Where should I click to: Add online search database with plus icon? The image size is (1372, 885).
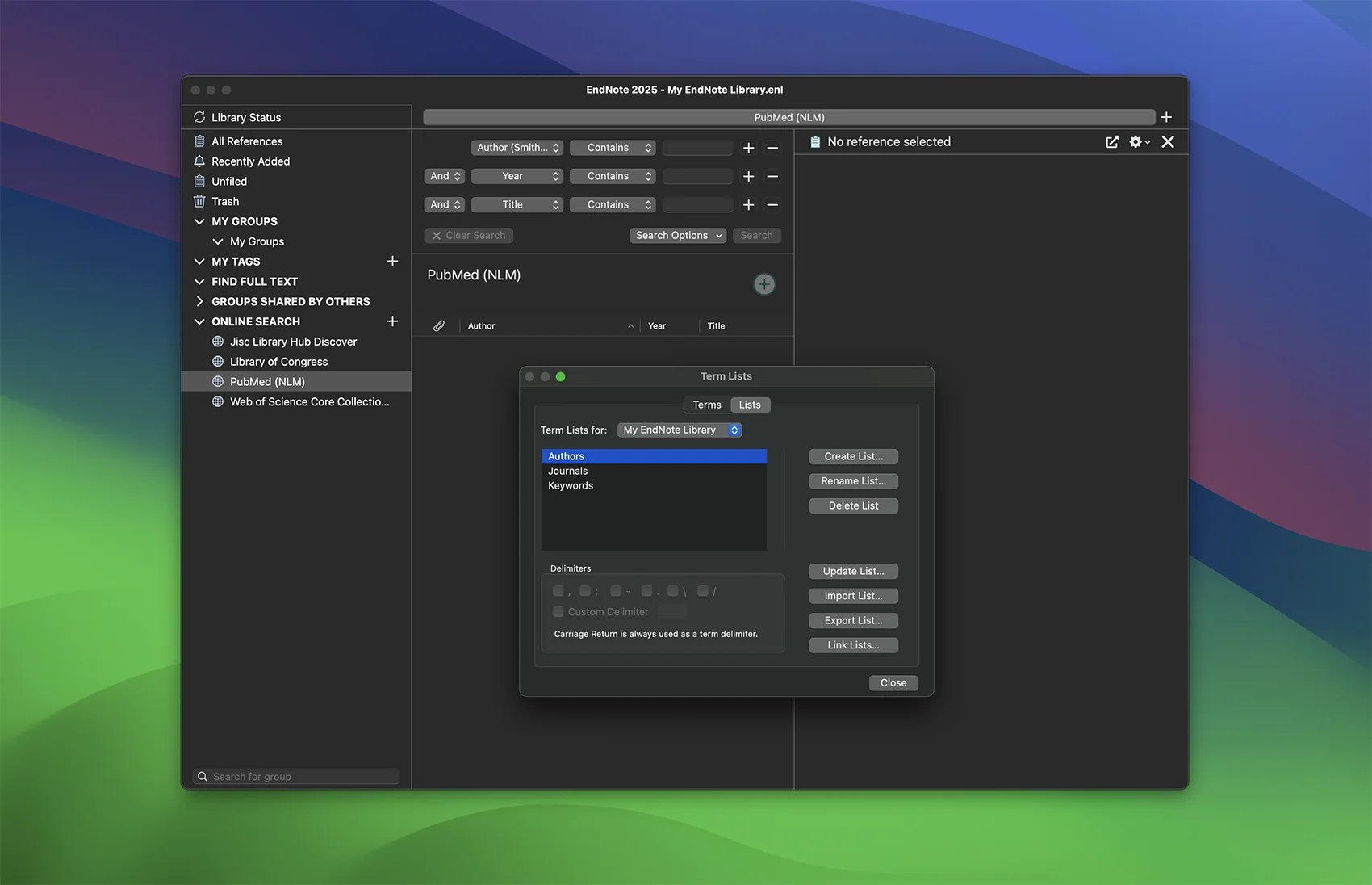(x=392, y=321)
